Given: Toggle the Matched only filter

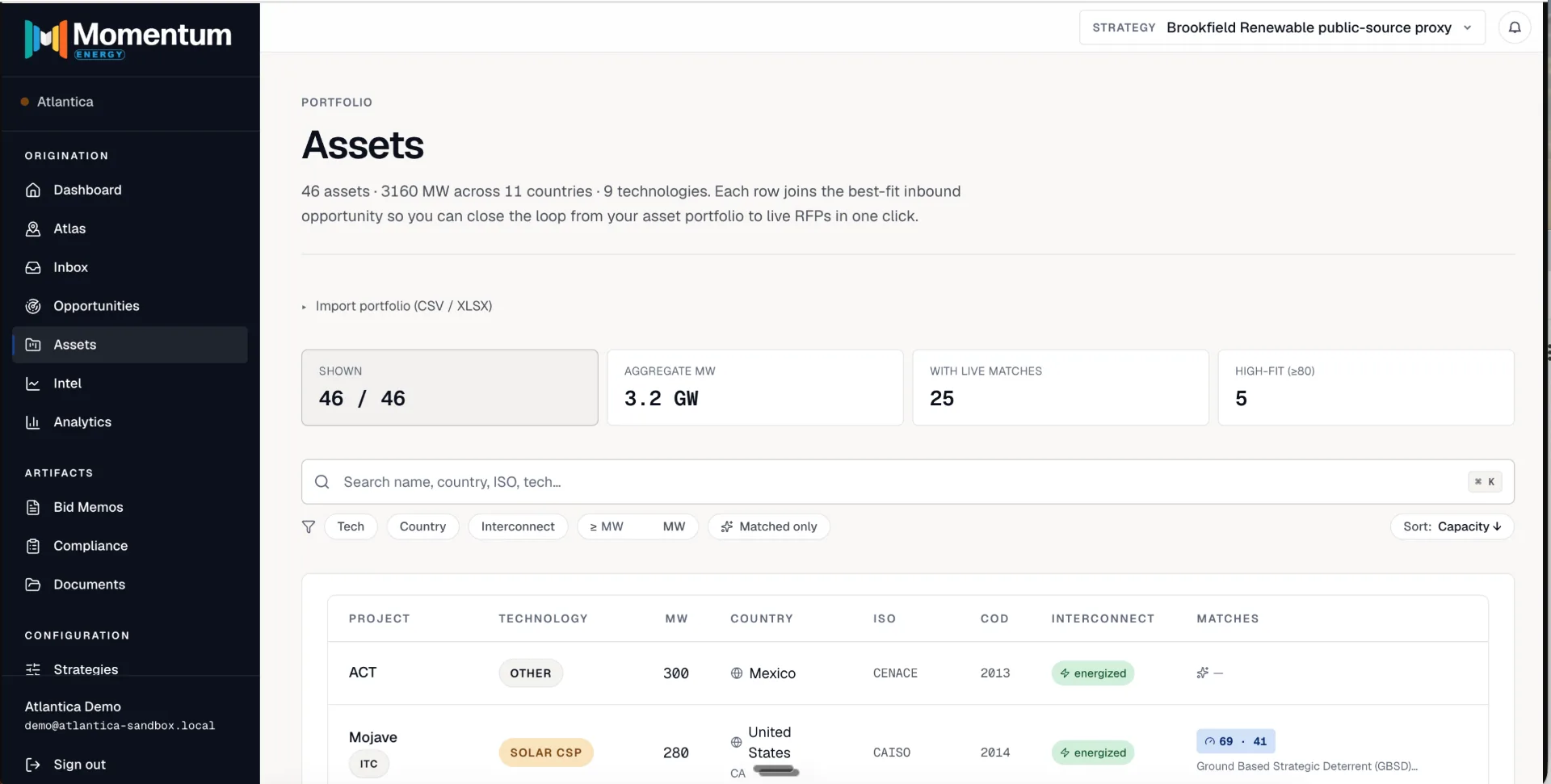Looking at the screenshot, I should pyautogui.click(x=769, y=526).
